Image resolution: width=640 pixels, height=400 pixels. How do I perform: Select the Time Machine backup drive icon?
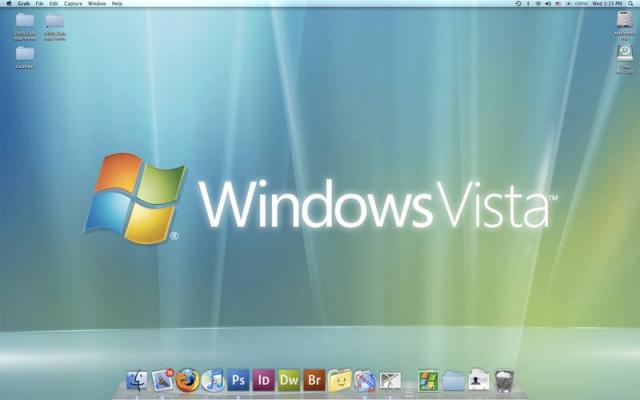coord(624,53)
